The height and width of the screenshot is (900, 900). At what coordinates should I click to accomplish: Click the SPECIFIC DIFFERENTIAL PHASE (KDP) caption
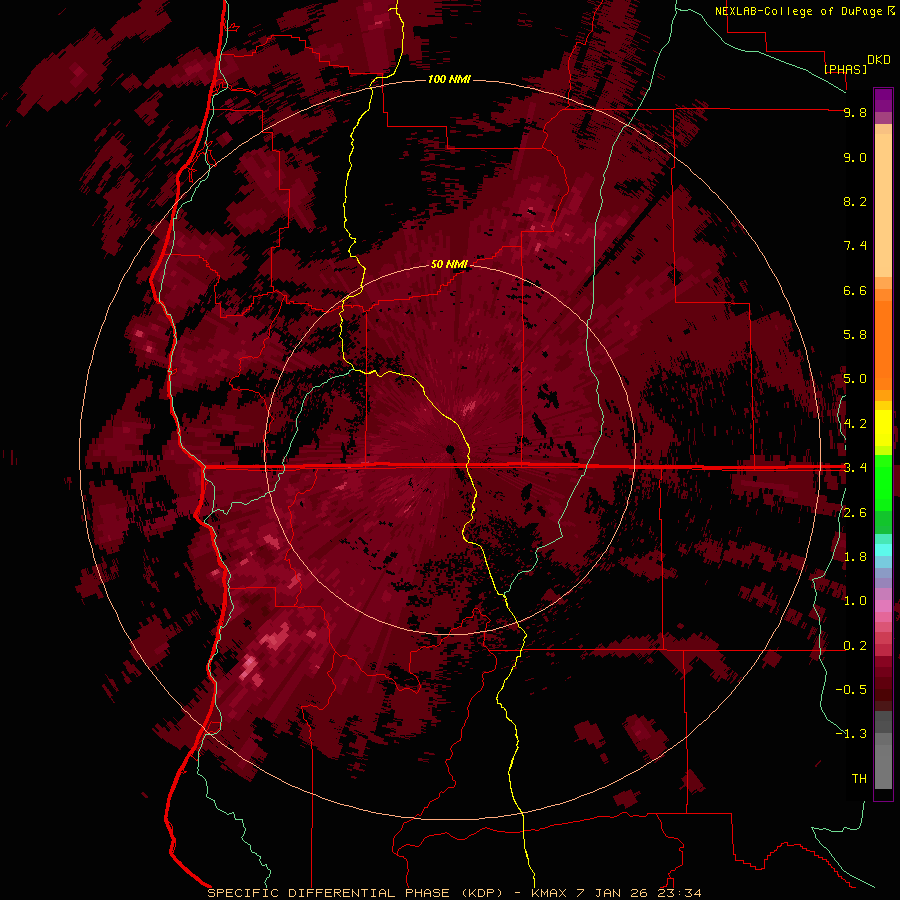coord(355,893)
